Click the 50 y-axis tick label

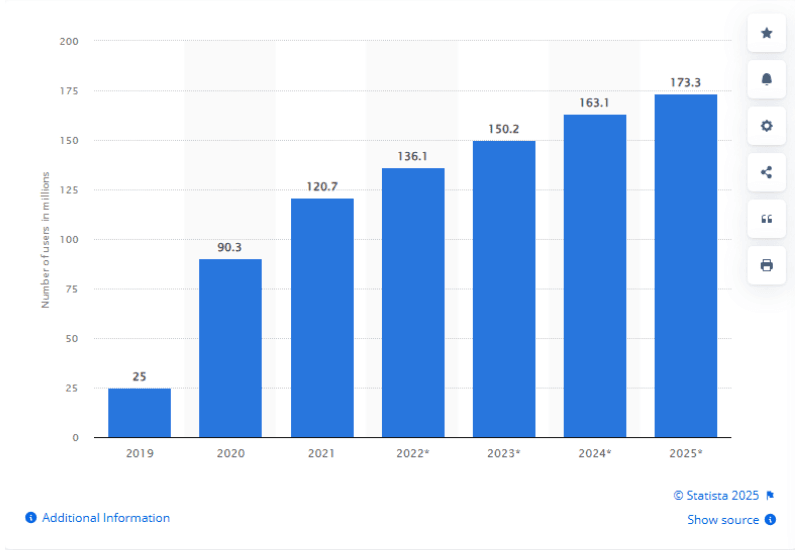pyautogui.click(x=72, y=338)
